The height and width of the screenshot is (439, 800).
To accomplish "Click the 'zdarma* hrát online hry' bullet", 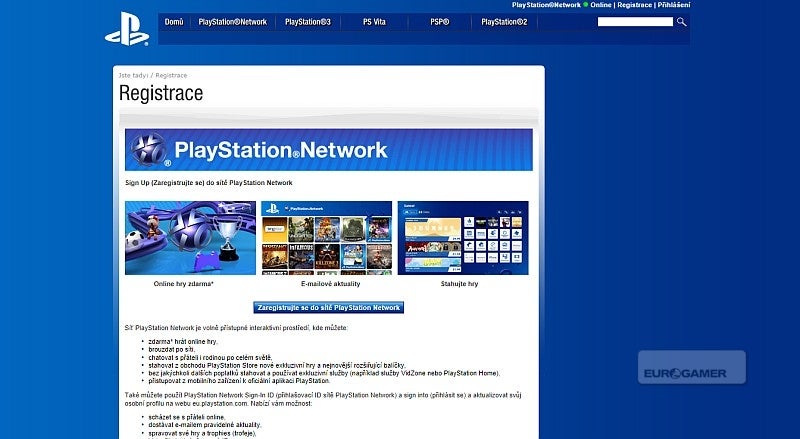I will [183, 342].
